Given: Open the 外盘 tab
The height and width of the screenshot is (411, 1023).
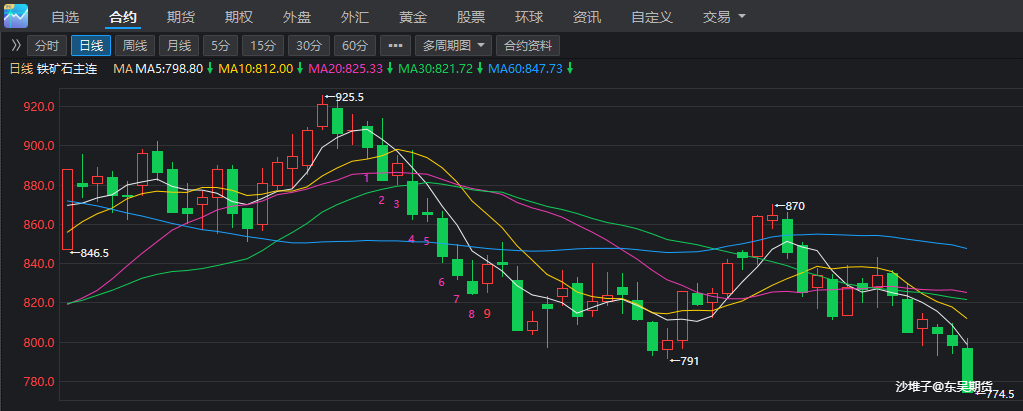Looking at the screenshot, I should (x=297, y=17).
